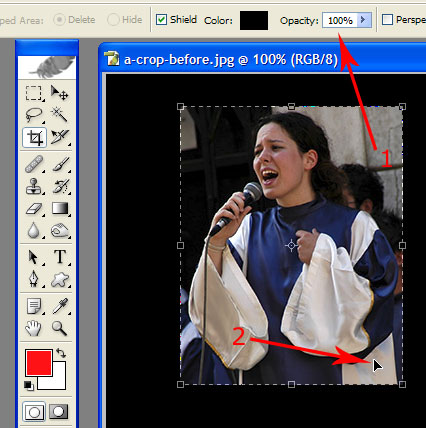426x428 pixels.
Task: Click the red foreground color swatch
Action: (39, 363)
